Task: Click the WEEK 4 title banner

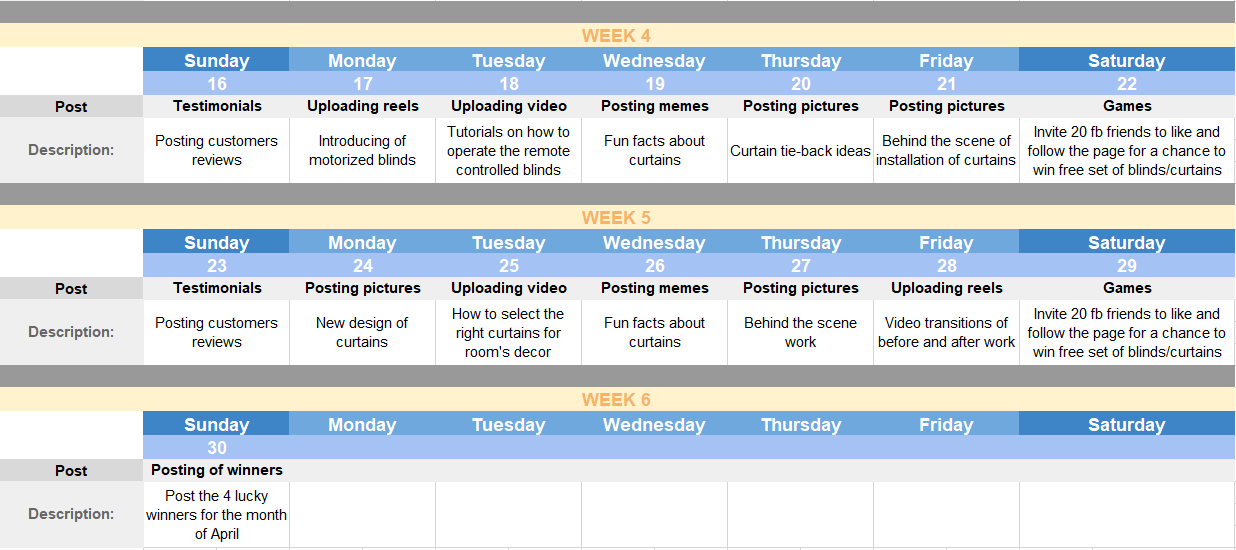Action: point(616,36)
